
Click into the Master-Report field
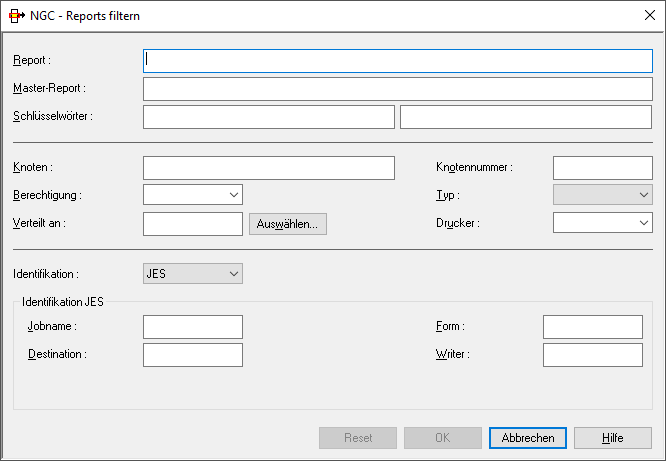click(x=398, y=89)
